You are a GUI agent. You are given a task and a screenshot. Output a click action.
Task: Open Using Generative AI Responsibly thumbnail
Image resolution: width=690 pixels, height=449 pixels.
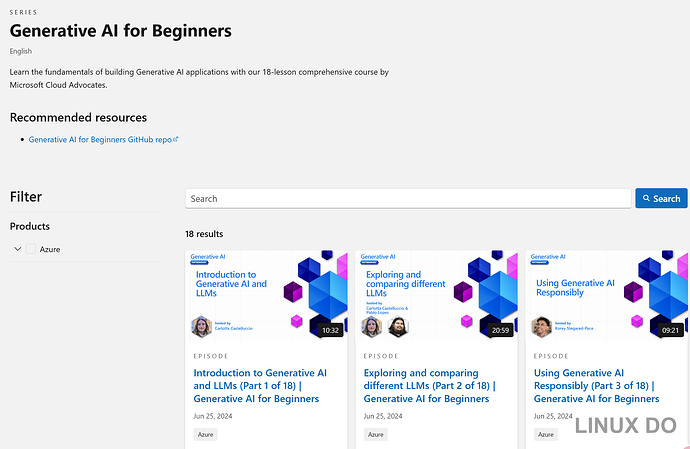point(606,295)
